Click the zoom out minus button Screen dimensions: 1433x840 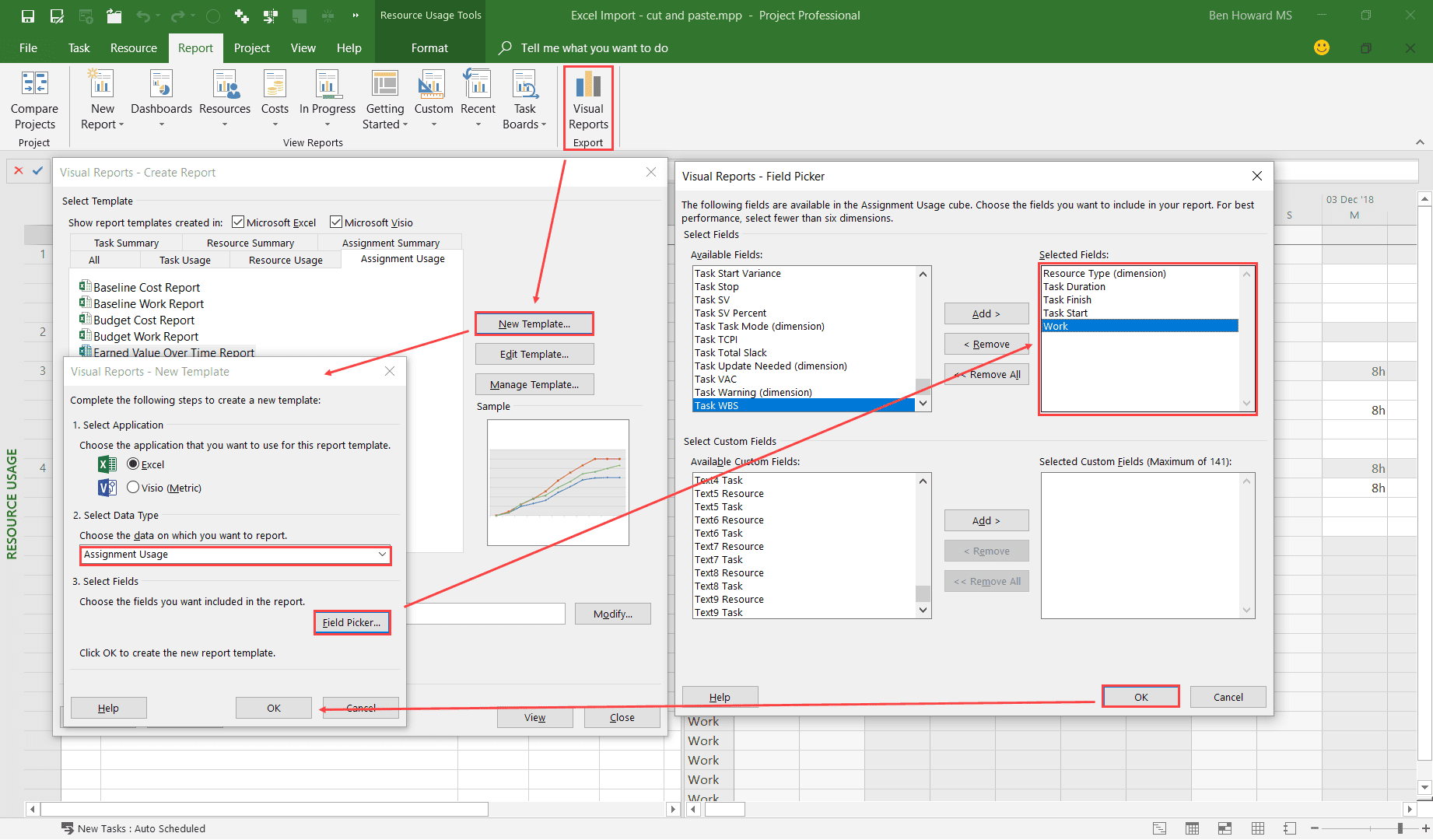pos(1316,828)
